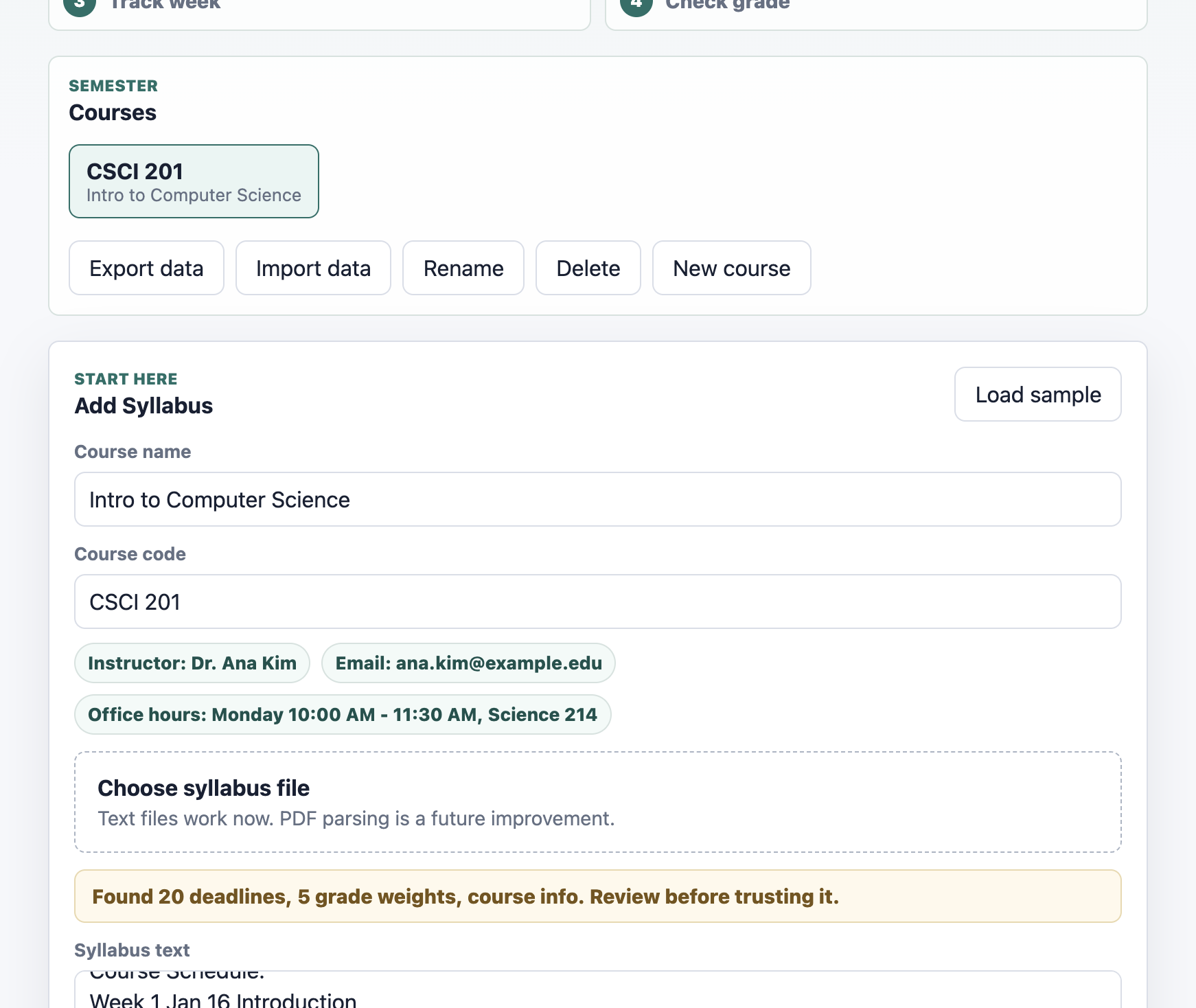This screenshot has width=1196, height=1008.
Task: Click Export data button
Action: 146,268
